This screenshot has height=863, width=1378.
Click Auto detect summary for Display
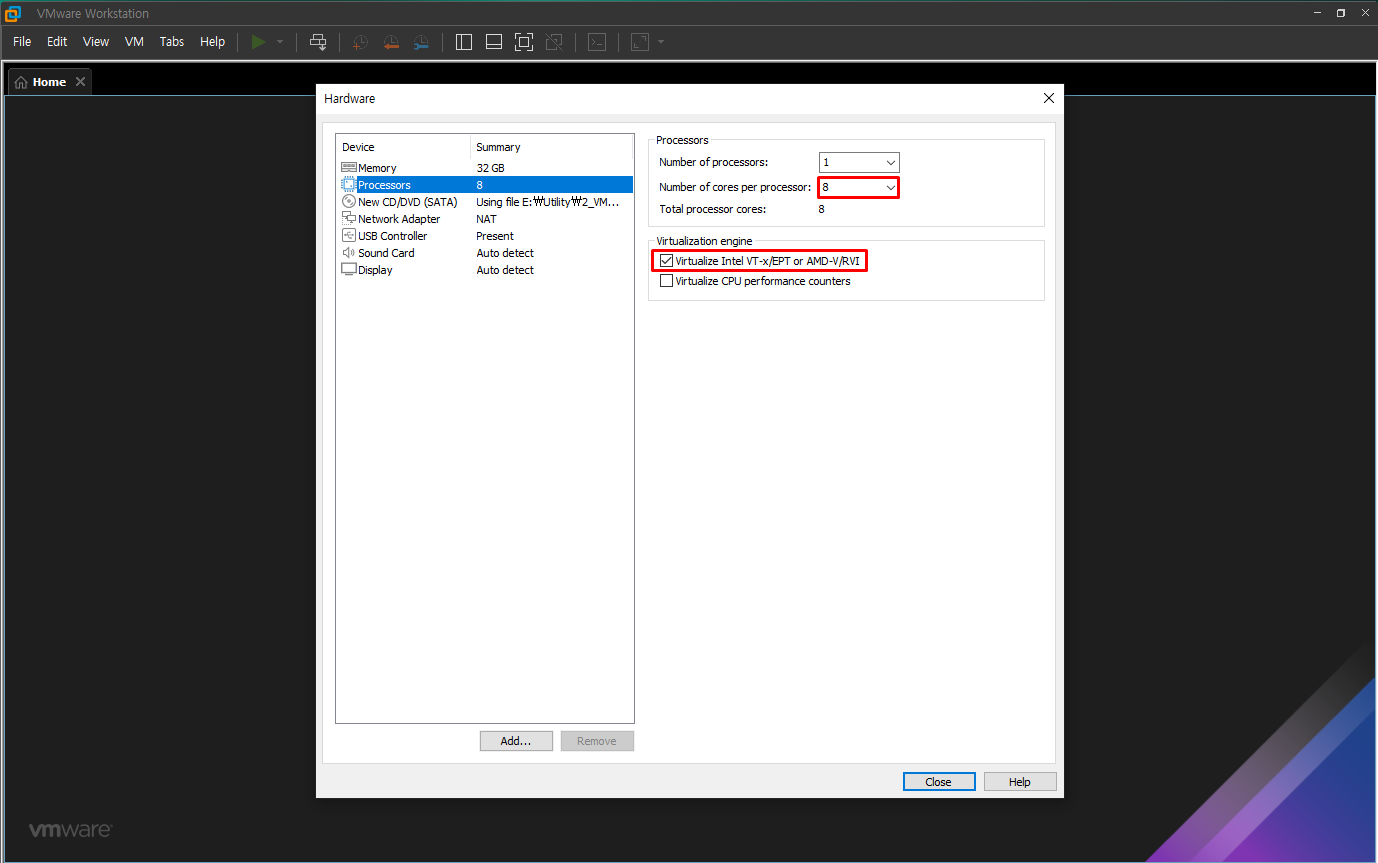pos(505,270)
